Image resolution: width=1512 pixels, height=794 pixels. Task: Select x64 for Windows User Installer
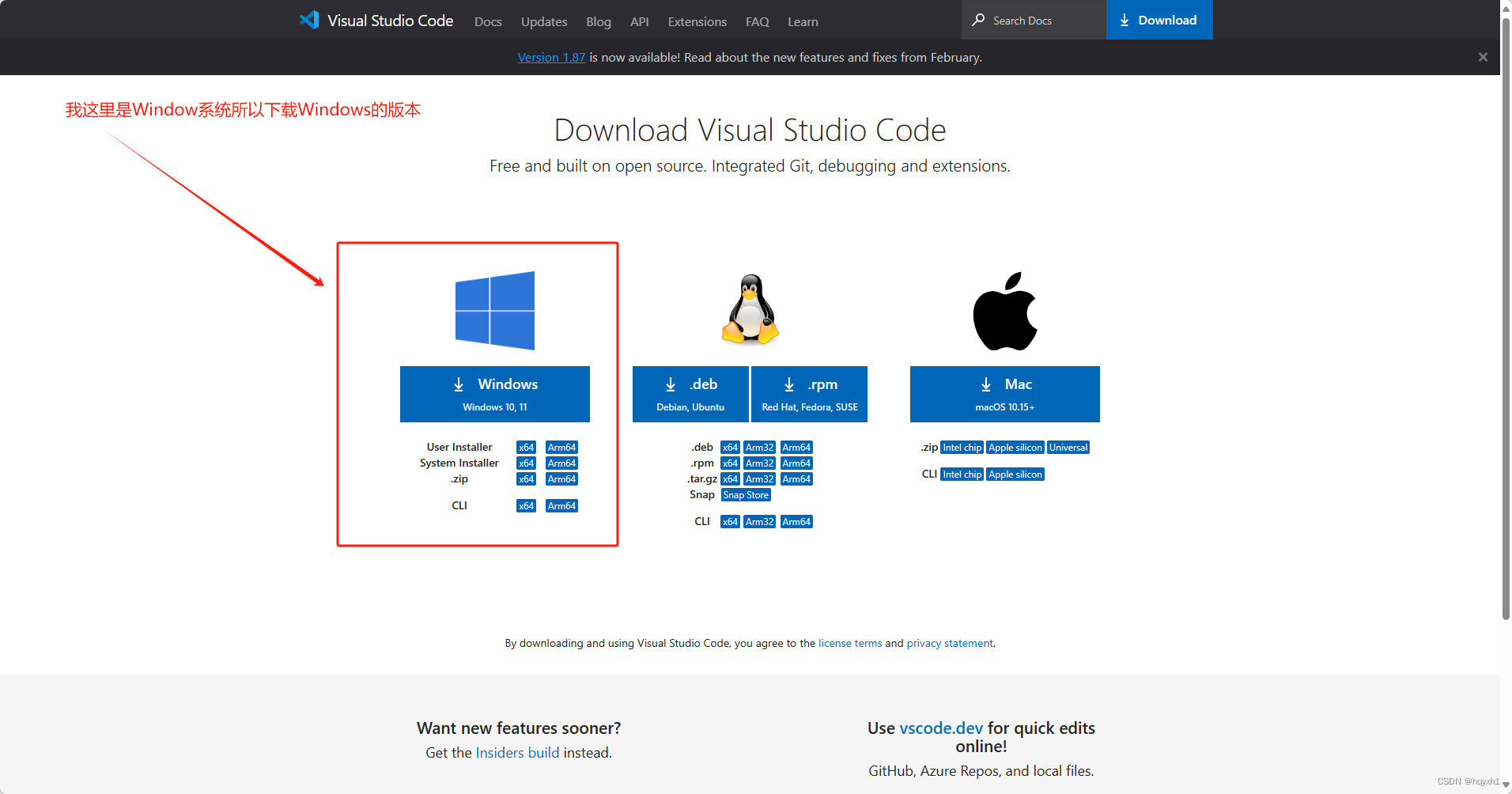point(527,448)
